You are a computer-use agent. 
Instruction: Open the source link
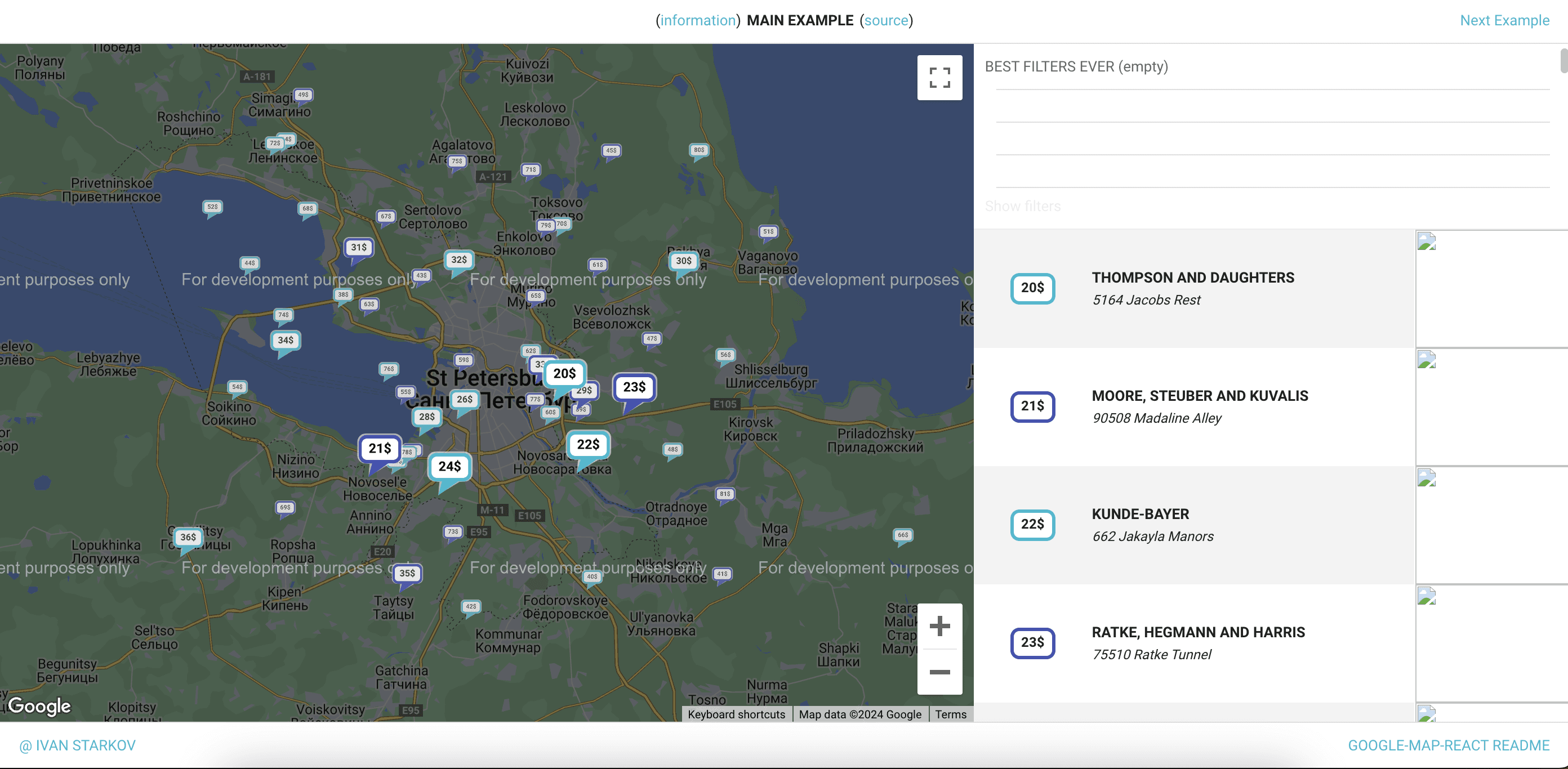[x=885, y=20]
